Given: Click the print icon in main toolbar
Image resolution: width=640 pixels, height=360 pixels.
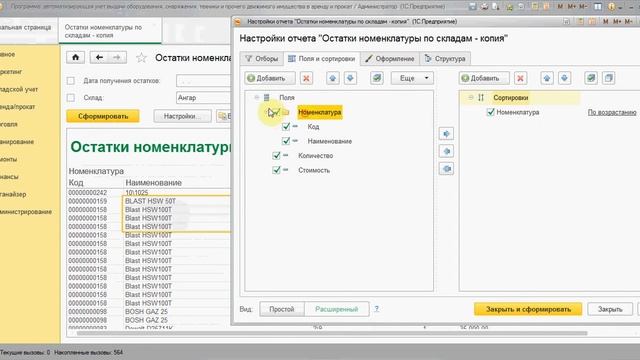Looking at the screenshot, I should (x=484, y=7).
